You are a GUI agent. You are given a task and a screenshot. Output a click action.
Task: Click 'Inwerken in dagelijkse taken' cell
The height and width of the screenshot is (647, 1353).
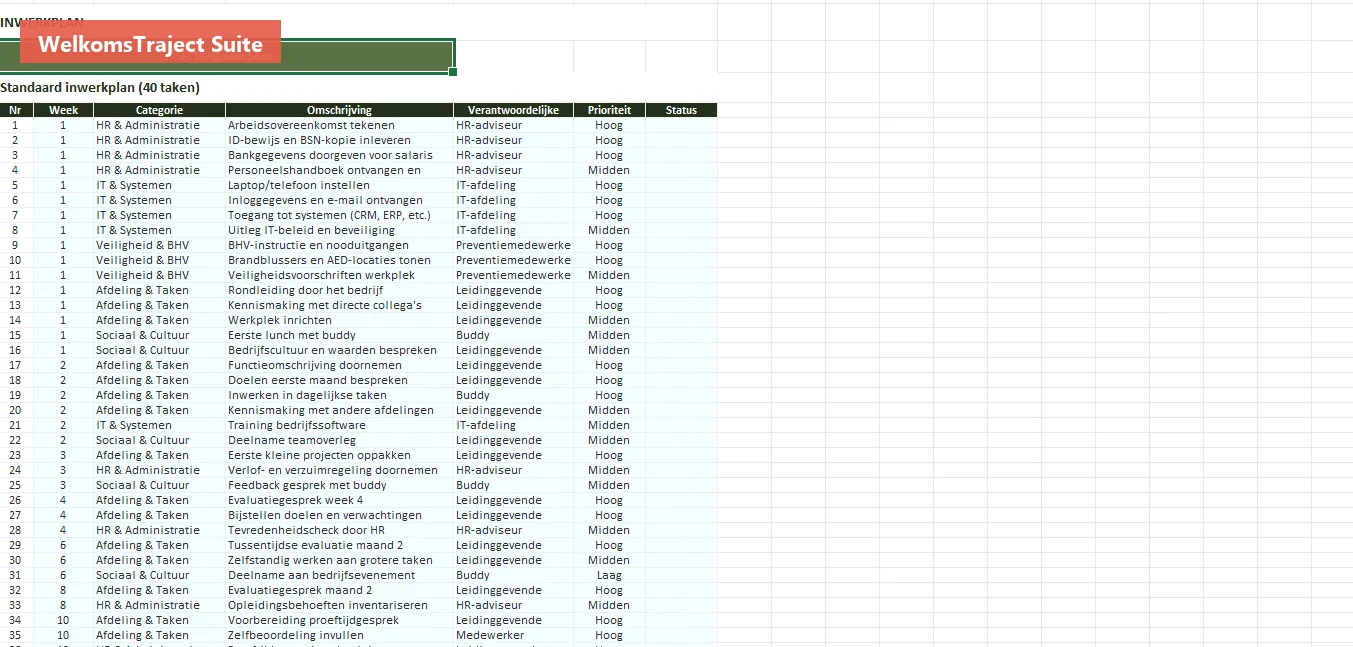coord(340,395)
